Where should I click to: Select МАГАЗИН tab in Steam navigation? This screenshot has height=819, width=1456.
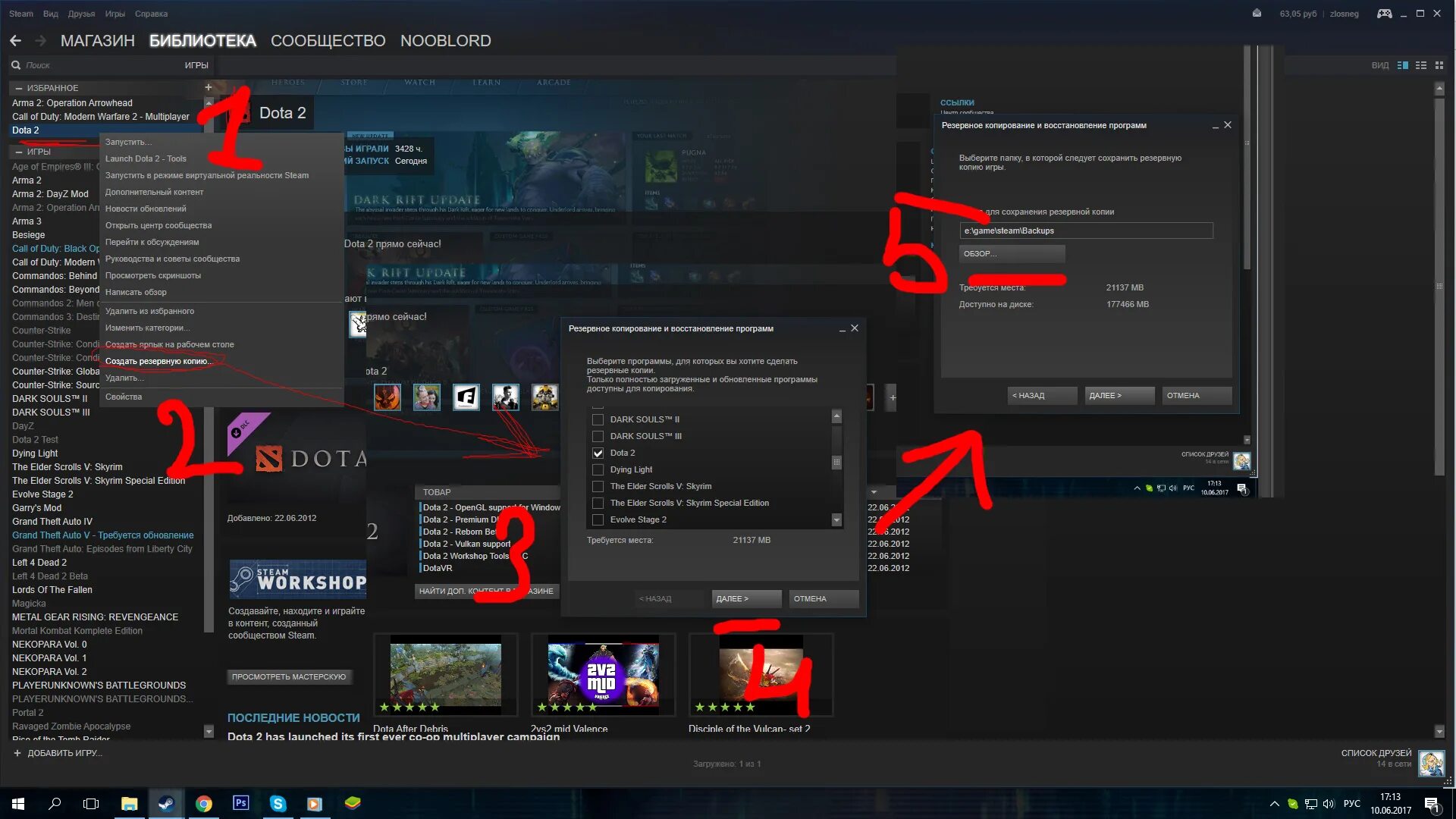[x=98, y=40]
